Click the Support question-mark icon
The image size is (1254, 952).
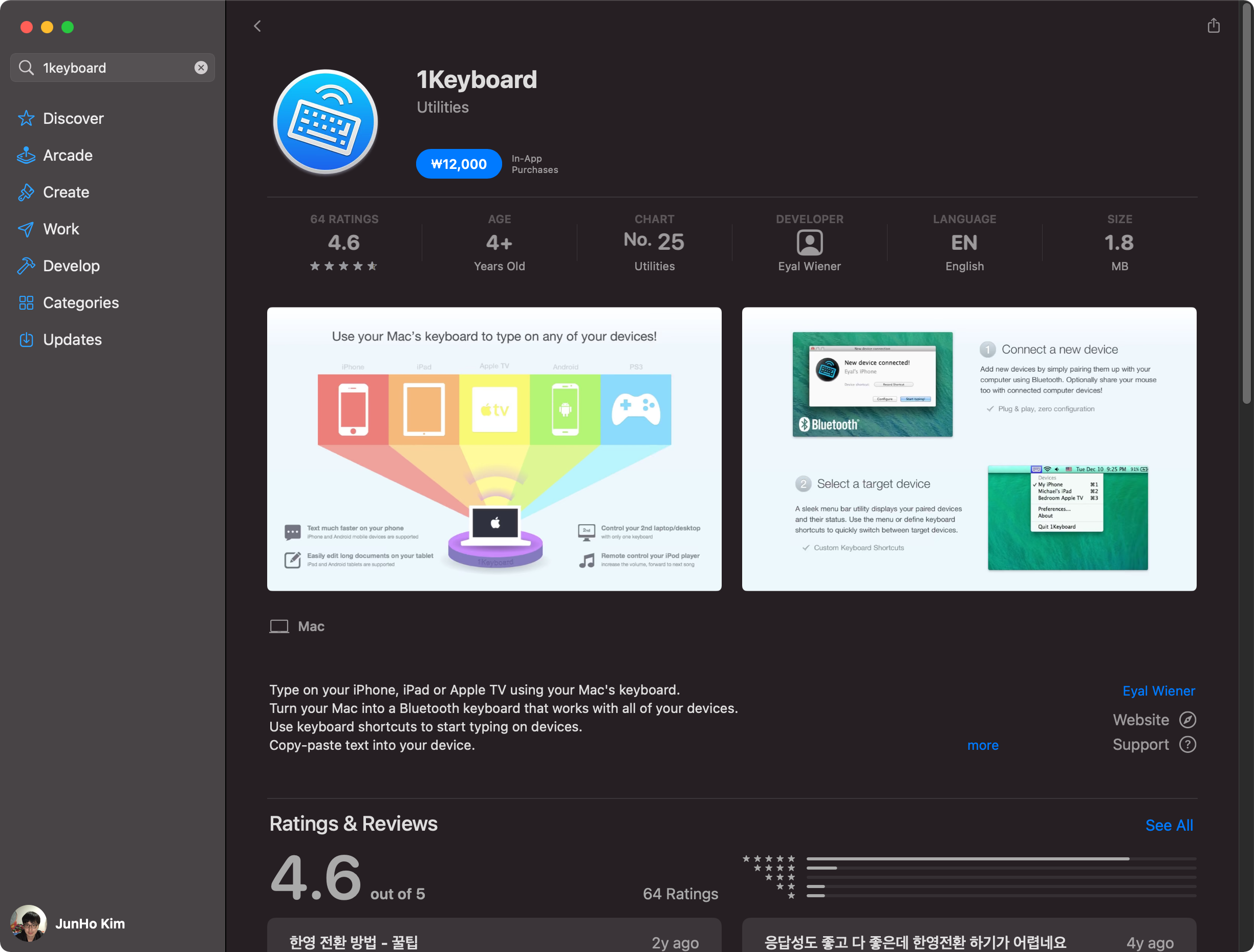(x=1187, y=745)
